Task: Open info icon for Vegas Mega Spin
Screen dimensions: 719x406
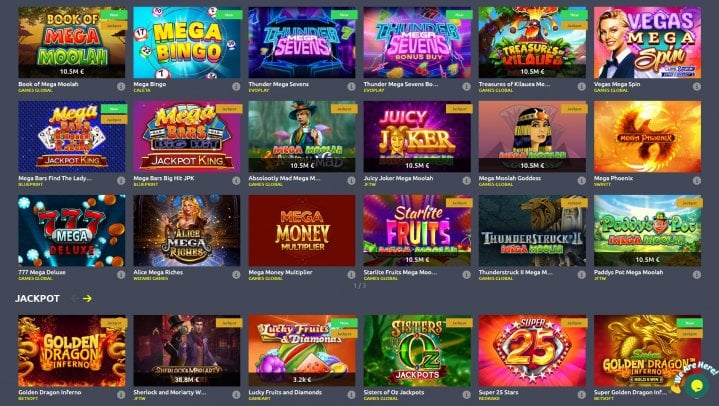Action: (x=697, y=86)
